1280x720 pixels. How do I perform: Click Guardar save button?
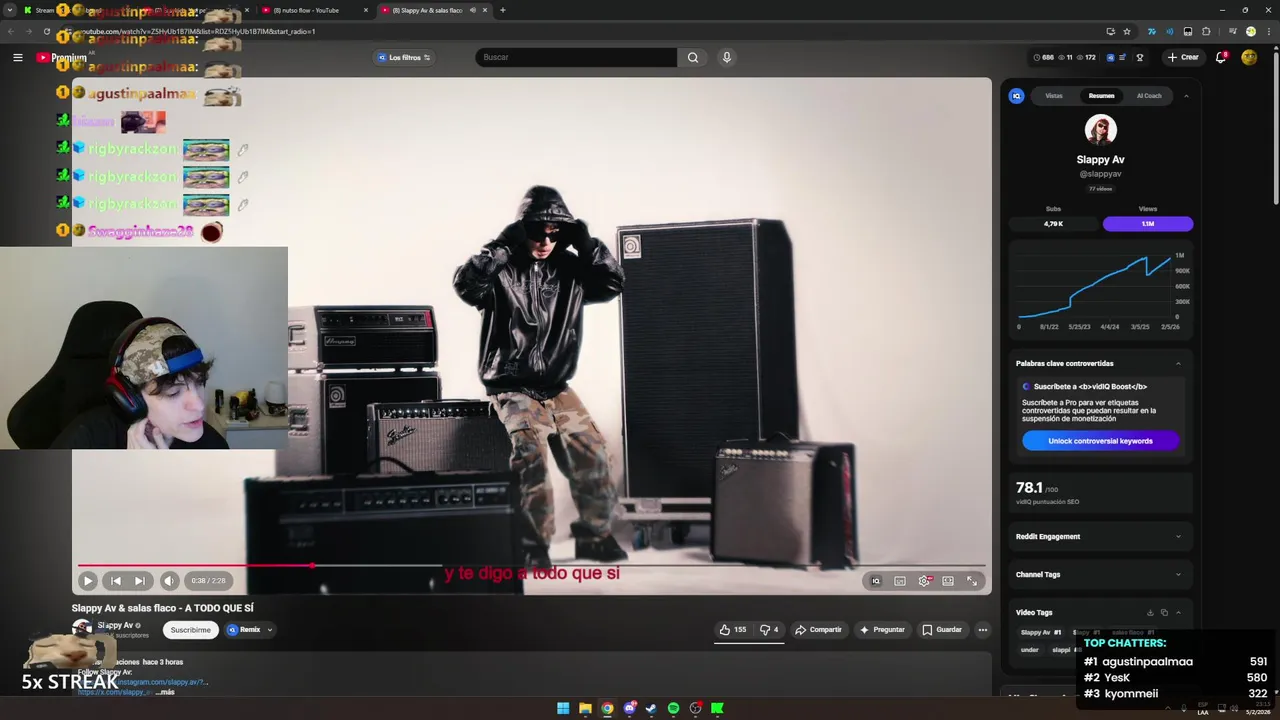[x=942, y=630]
